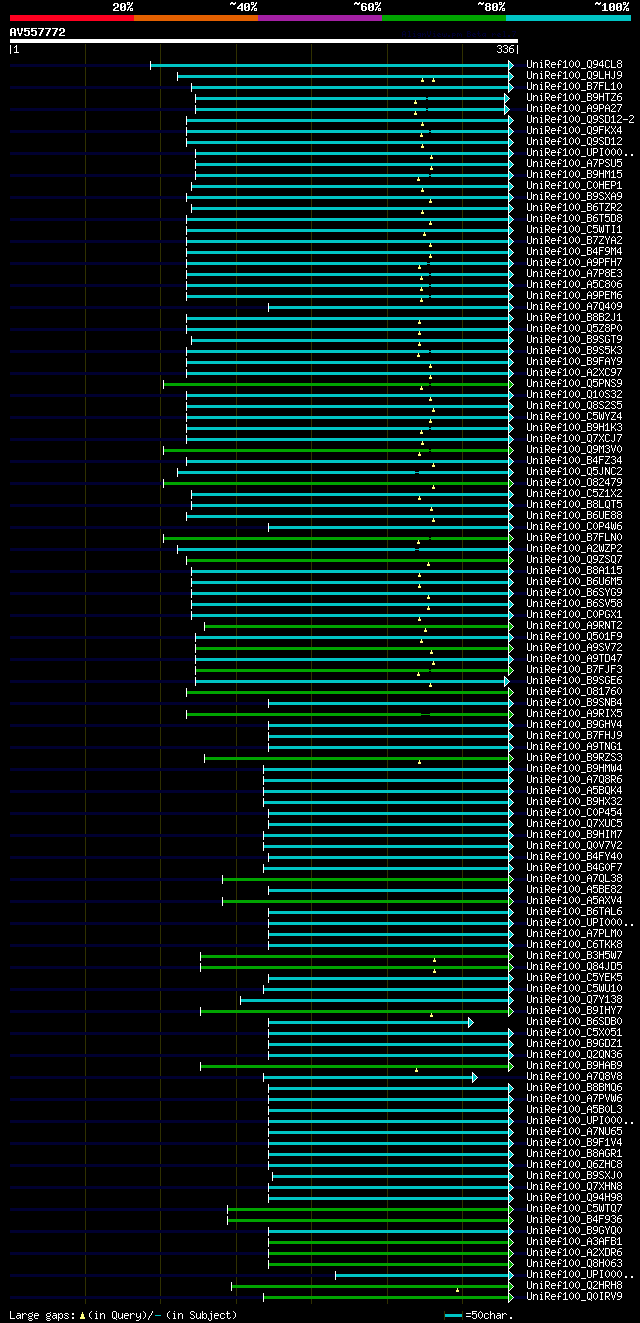This screenshot has height=1323, width=640.
Task: Open hit UniRef100_B9HTZ6
Action: (574, 98)
